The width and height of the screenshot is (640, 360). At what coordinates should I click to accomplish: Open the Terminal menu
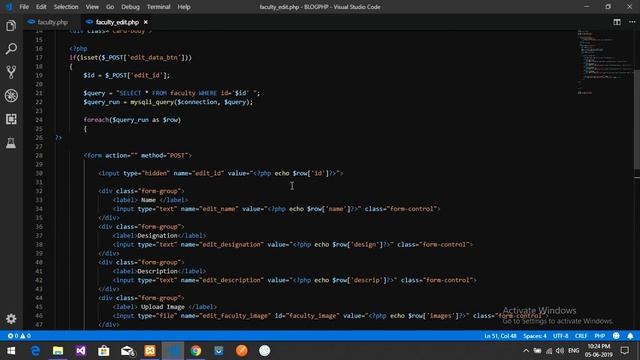158,7
